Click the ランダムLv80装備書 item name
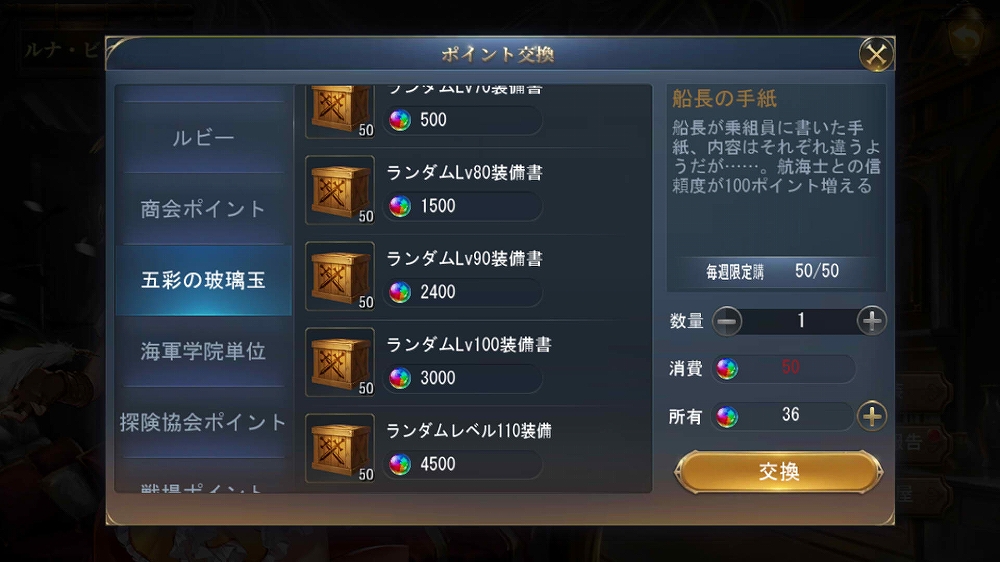Viewport: 1000px width, 562px height. (x=464, y=173)
